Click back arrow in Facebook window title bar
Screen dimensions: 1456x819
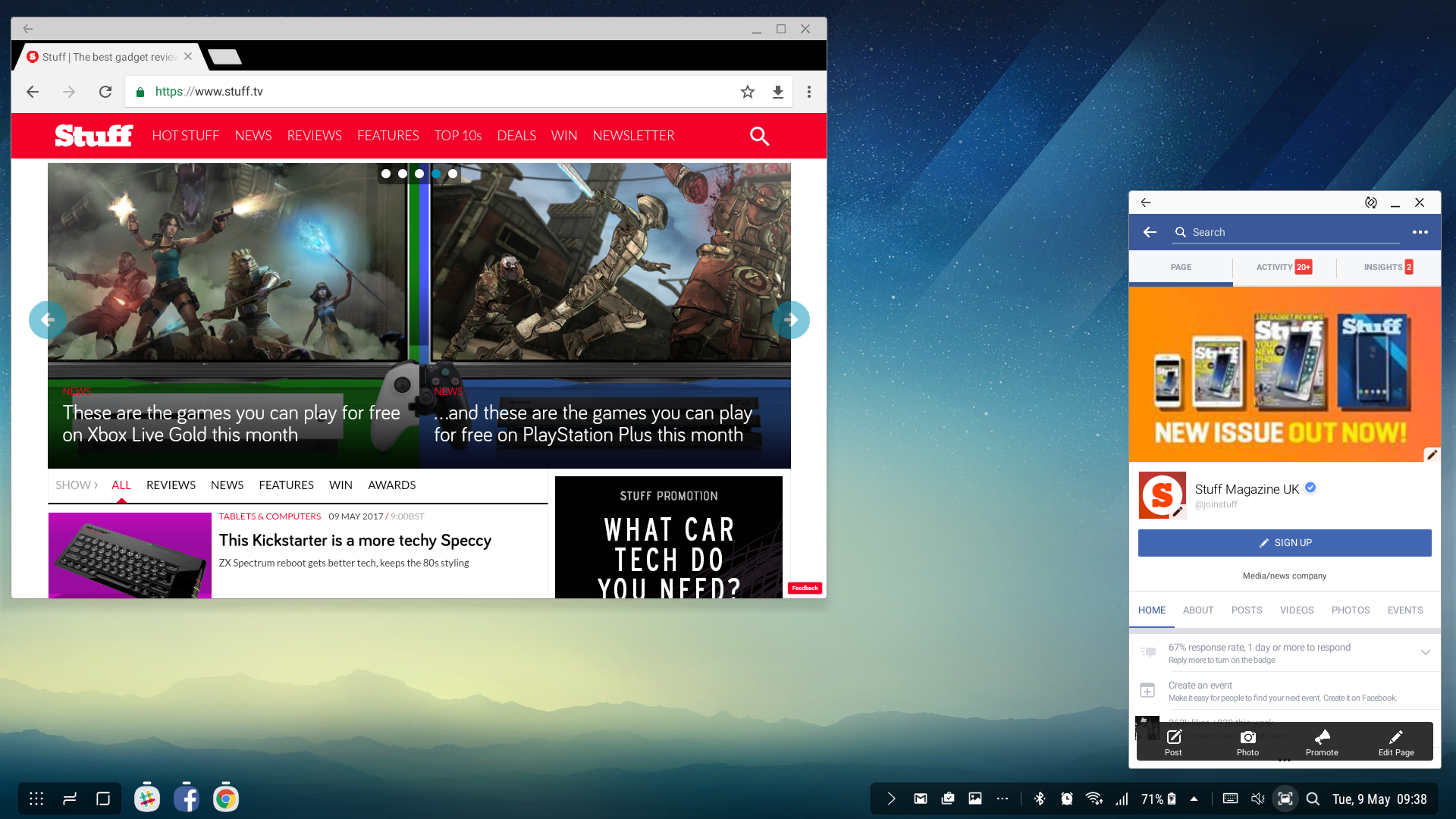tap(1146, 202)
